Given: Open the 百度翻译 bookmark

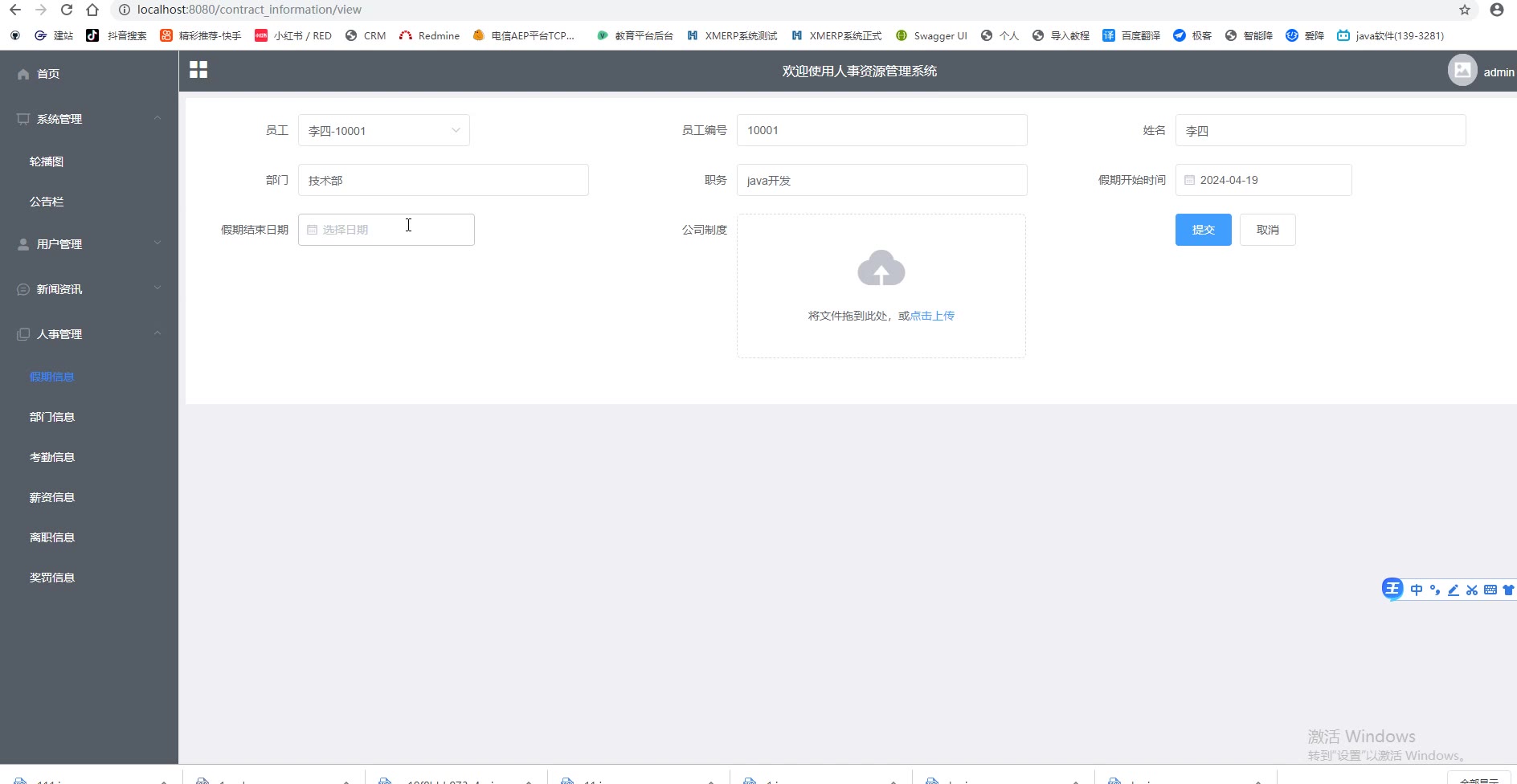Looking at the screenshot, I should point(1131,35).
